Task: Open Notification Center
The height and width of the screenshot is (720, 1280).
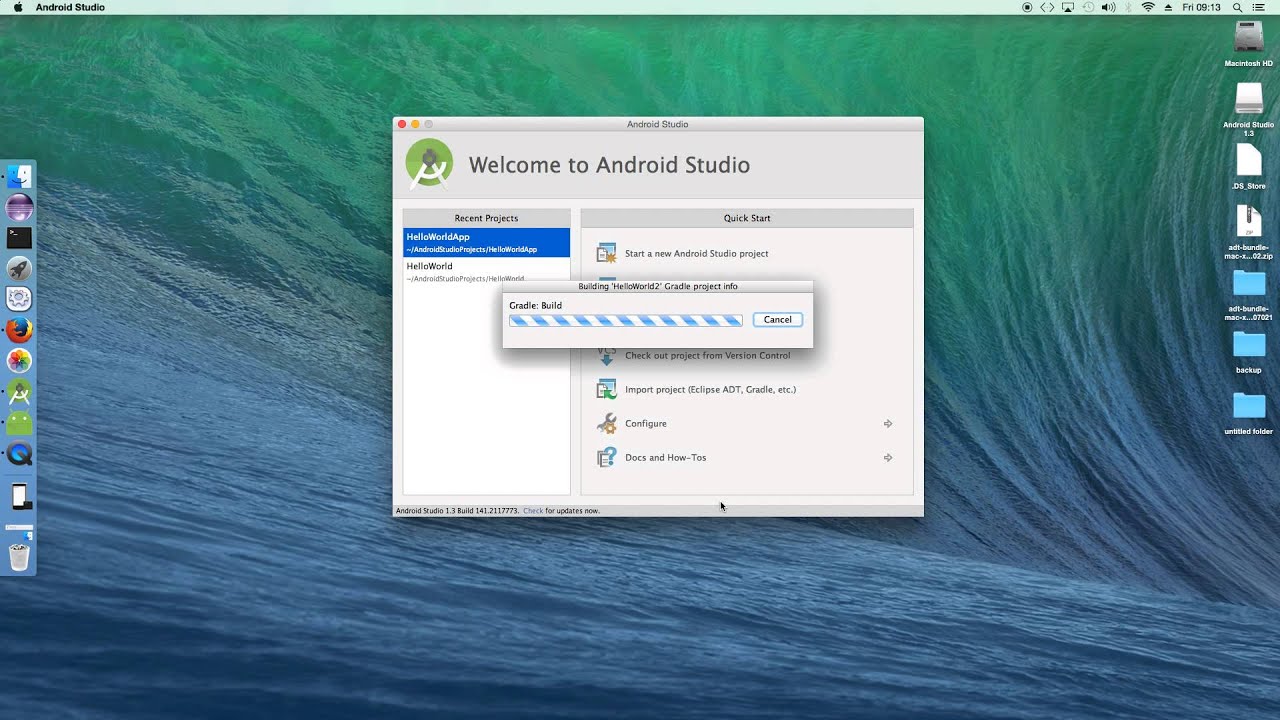Action: 1259,7
